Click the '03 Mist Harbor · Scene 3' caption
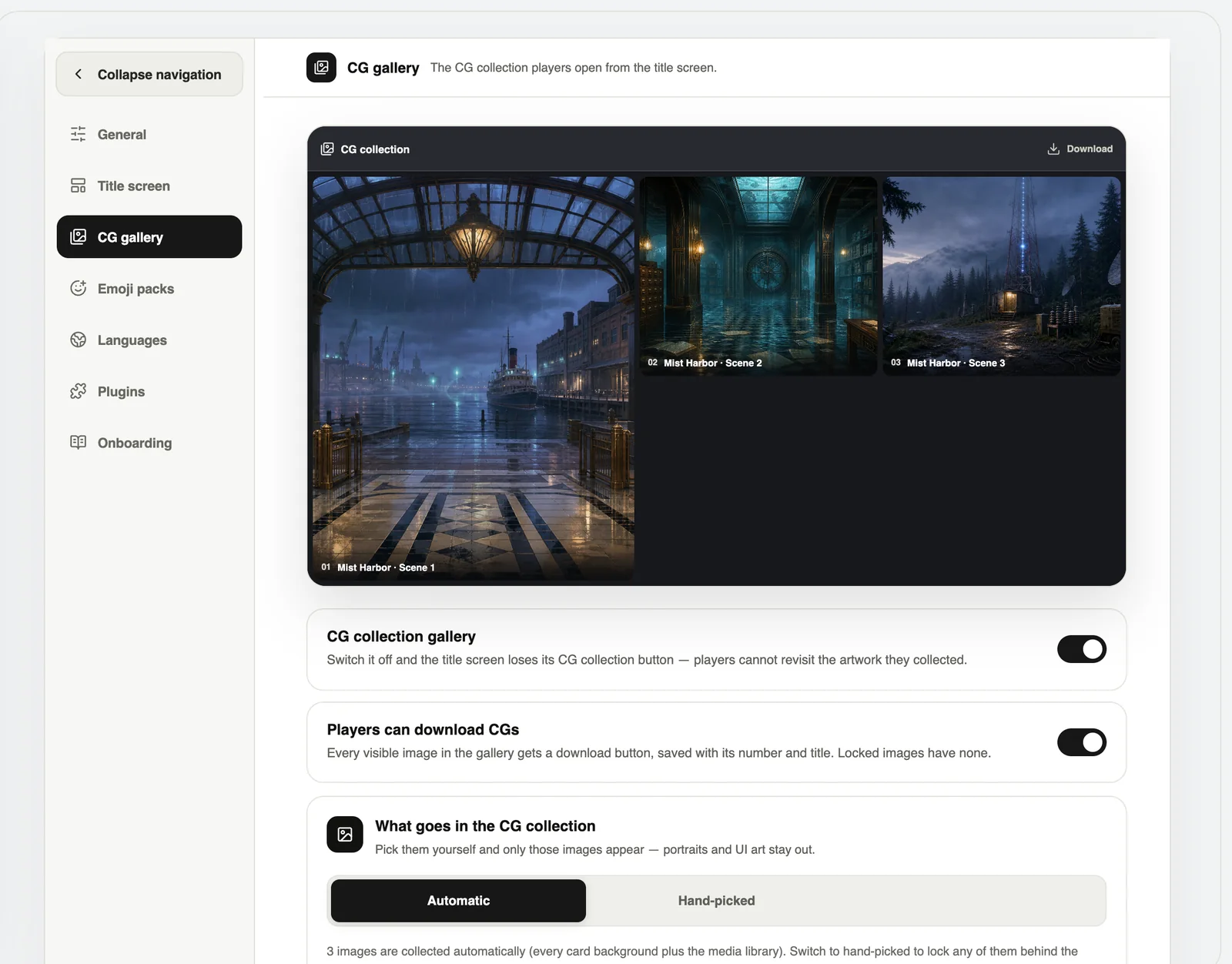 pyautogui.click(x=948, y=363)
